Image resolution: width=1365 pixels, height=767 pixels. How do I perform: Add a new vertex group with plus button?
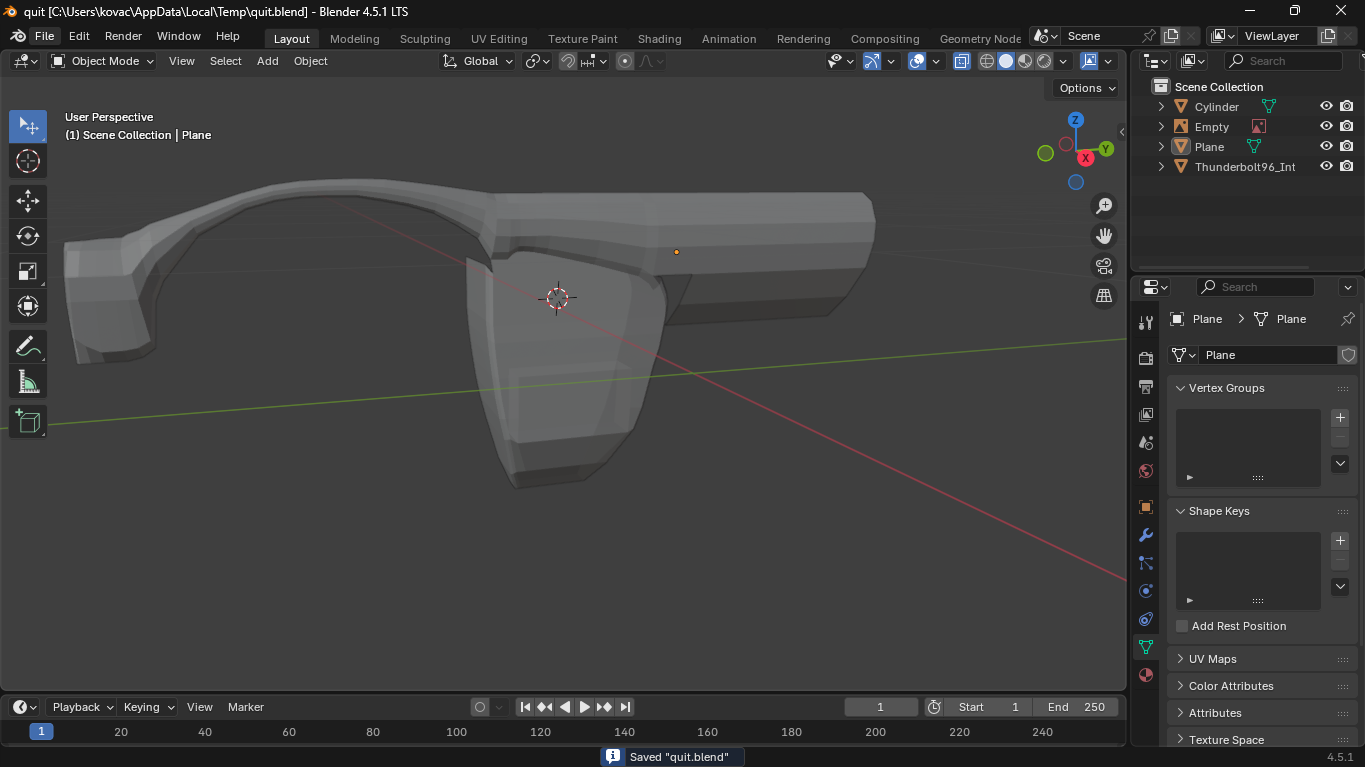point(1341,418)
